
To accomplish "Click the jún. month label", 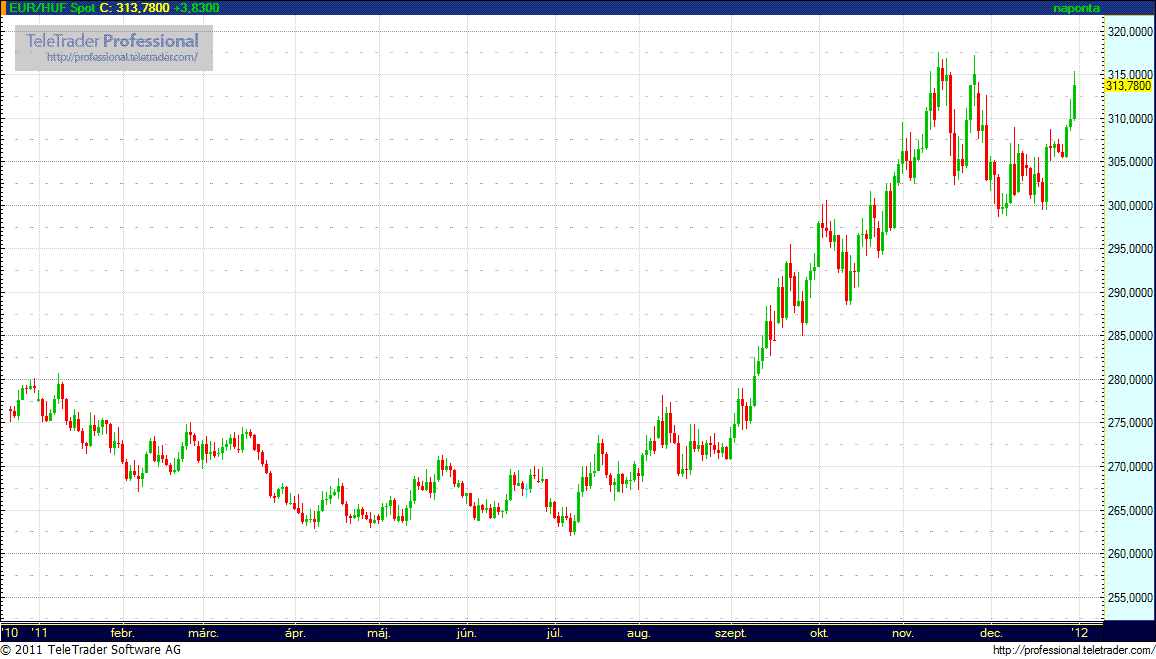I will [467, 633].
